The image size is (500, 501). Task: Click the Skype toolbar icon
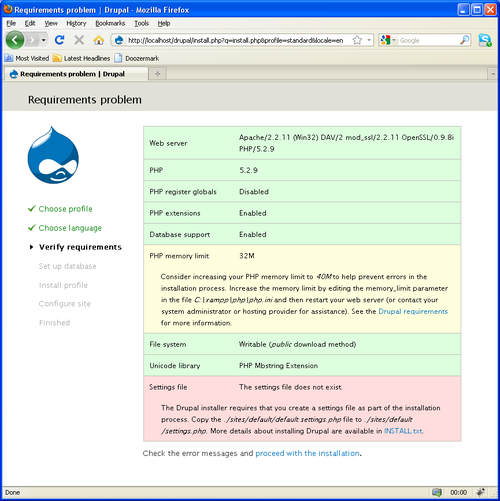pyautogui.click(x=485, y=40)
